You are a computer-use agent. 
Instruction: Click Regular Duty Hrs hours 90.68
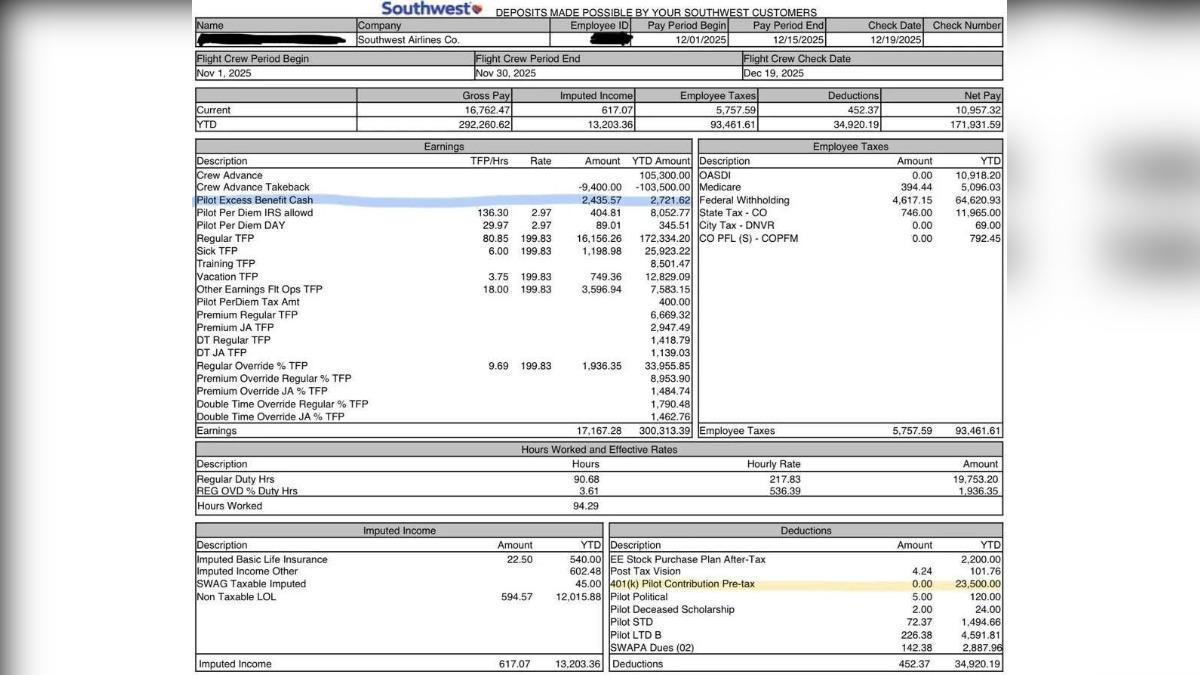pos(586,480)
